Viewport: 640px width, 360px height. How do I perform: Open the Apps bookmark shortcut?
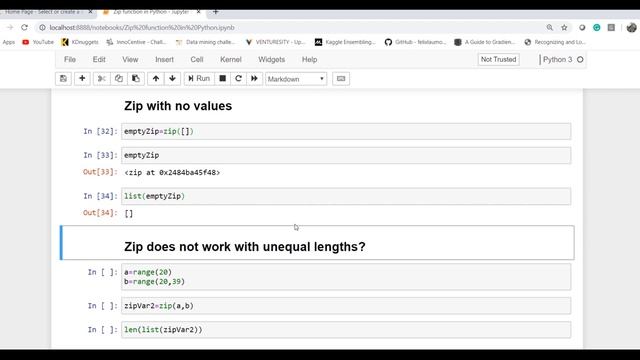point(9,42)
